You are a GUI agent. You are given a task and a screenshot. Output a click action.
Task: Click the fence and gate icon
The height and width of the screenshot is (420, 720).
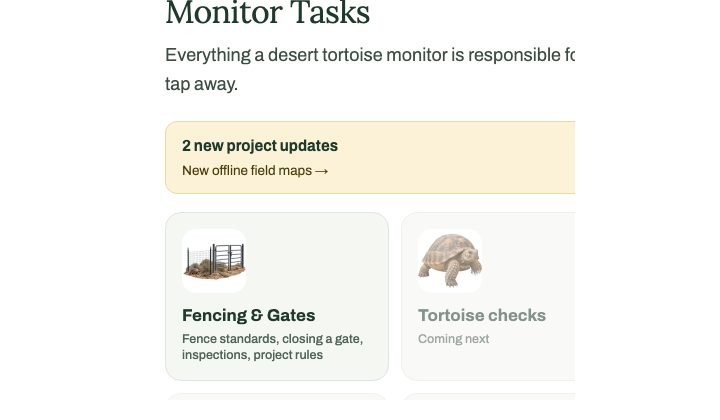[x=214, y=261]
